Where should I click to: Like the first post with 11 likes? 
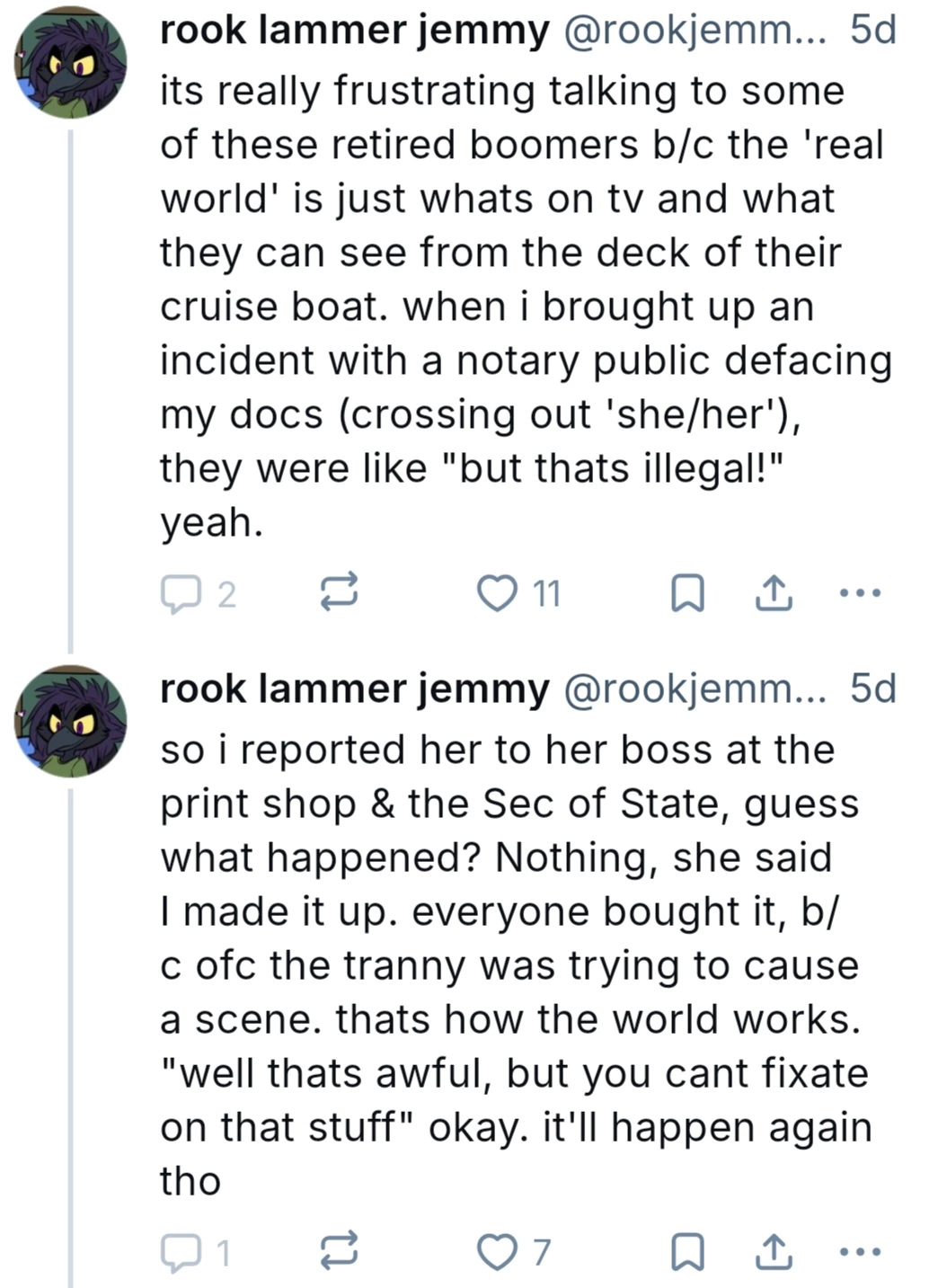tap(496, 593)
